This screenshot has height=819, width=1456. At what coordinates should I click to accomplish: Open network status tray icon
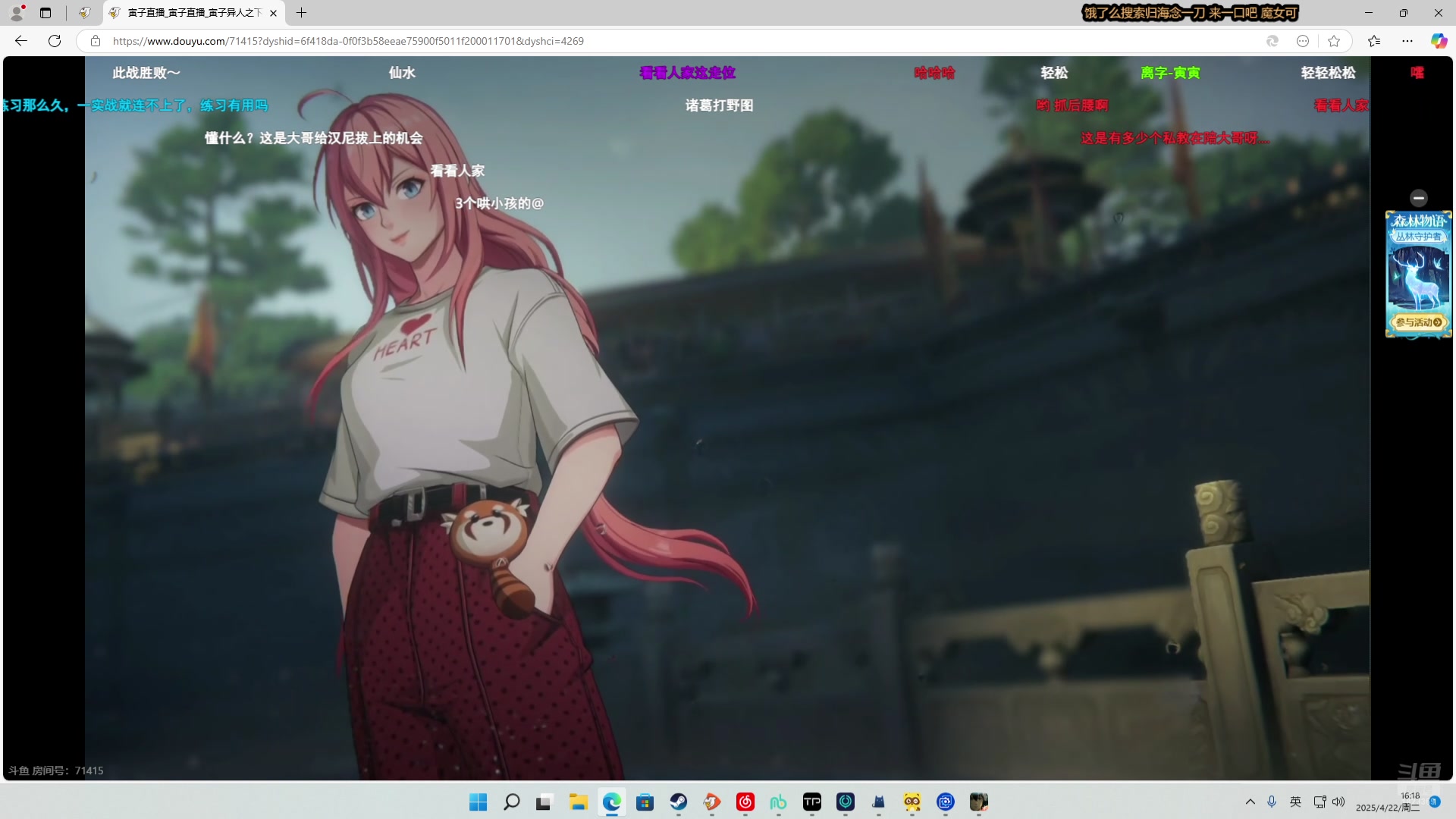tap(1320, 802)
